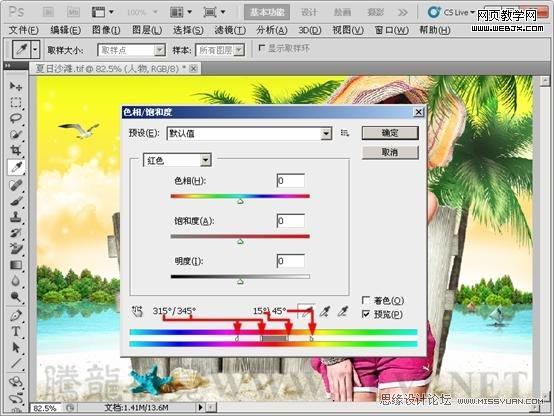Open the preset options menu icon
This screenshot has width=554, height=416.
pyautogui.click(x=344, y=133)
